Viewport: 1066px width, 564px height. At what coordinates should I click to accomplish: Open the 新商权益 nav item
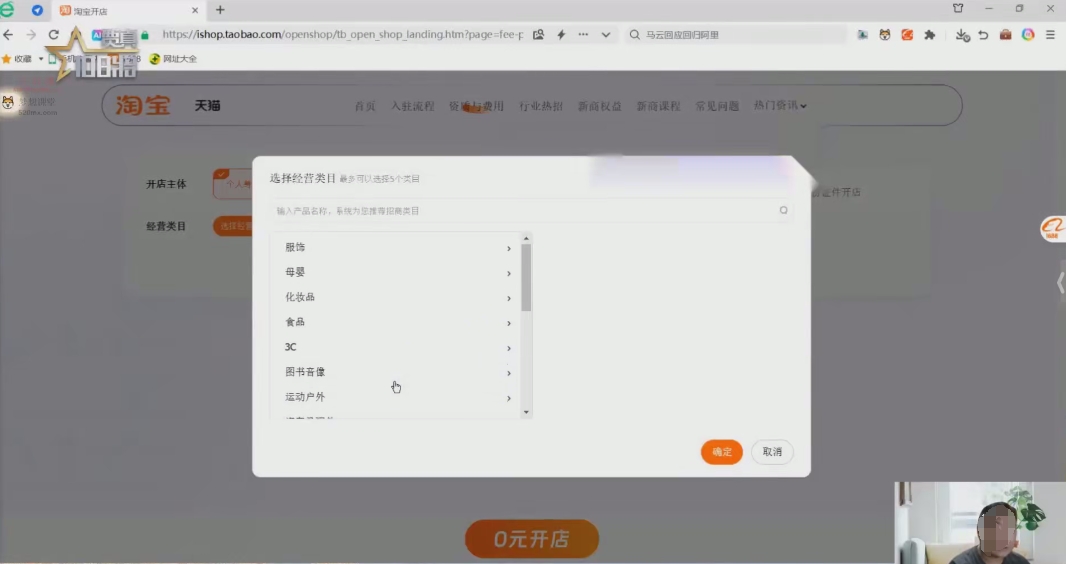(600, 106)
